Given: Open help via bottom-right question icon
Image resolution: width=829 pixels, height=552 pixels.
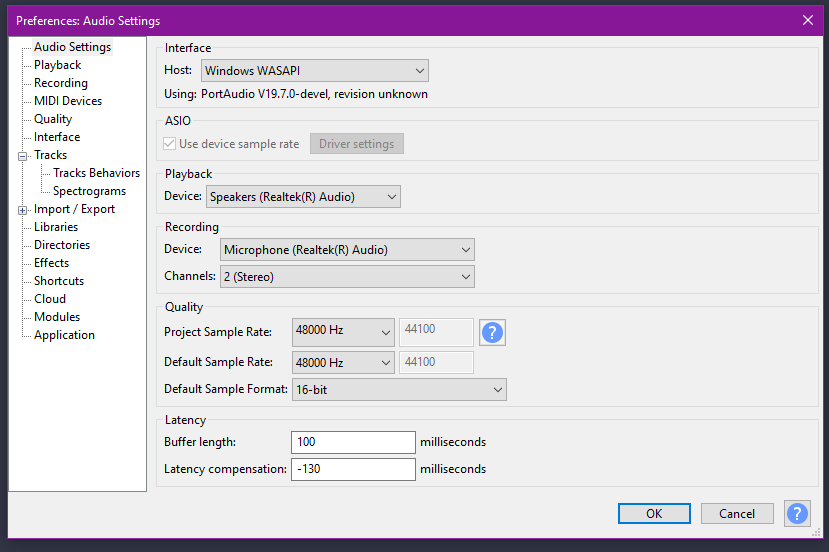Looking at the screenshot, I should (797, 513).
